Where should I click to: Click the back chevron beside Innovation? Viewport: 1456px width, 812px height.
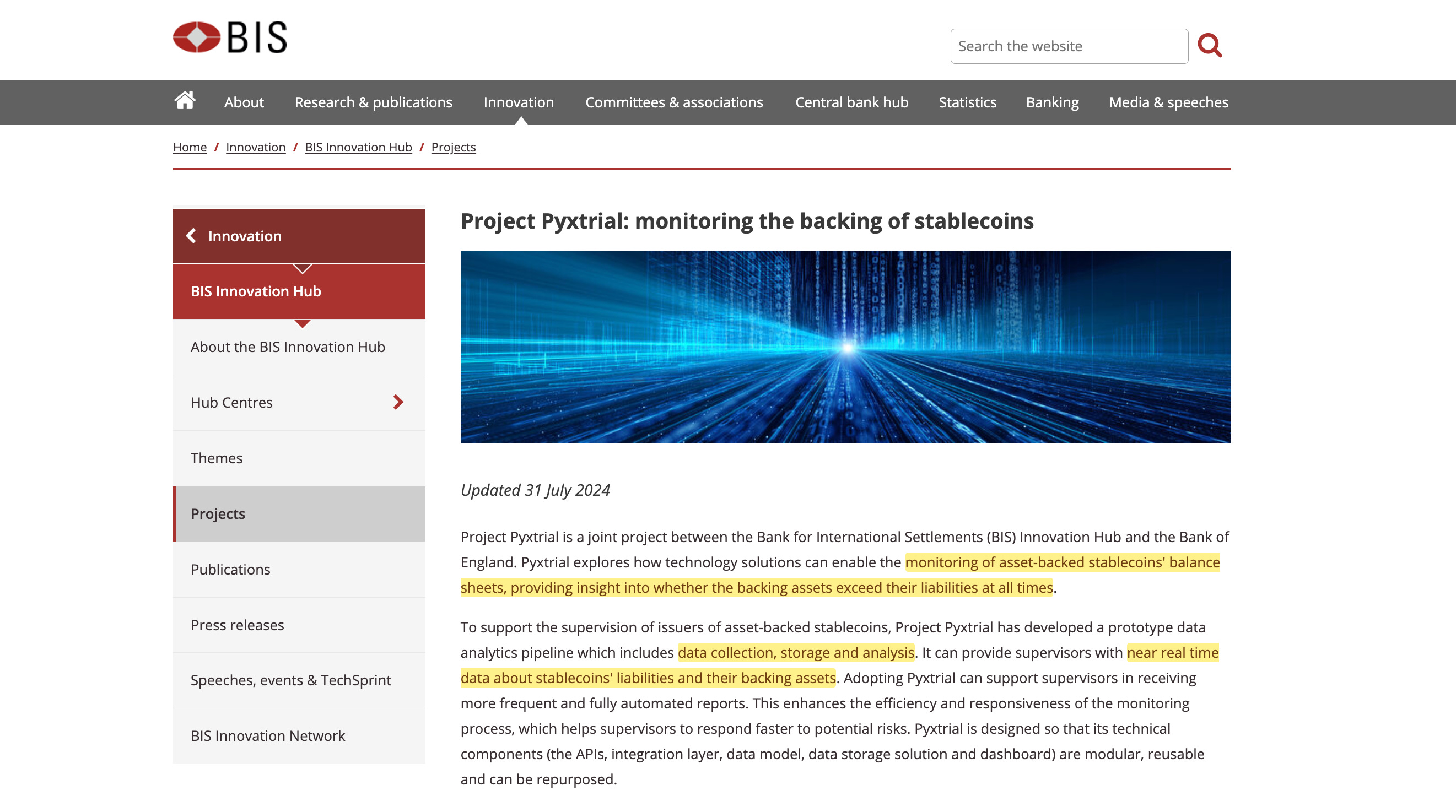(x=192, y=236)
